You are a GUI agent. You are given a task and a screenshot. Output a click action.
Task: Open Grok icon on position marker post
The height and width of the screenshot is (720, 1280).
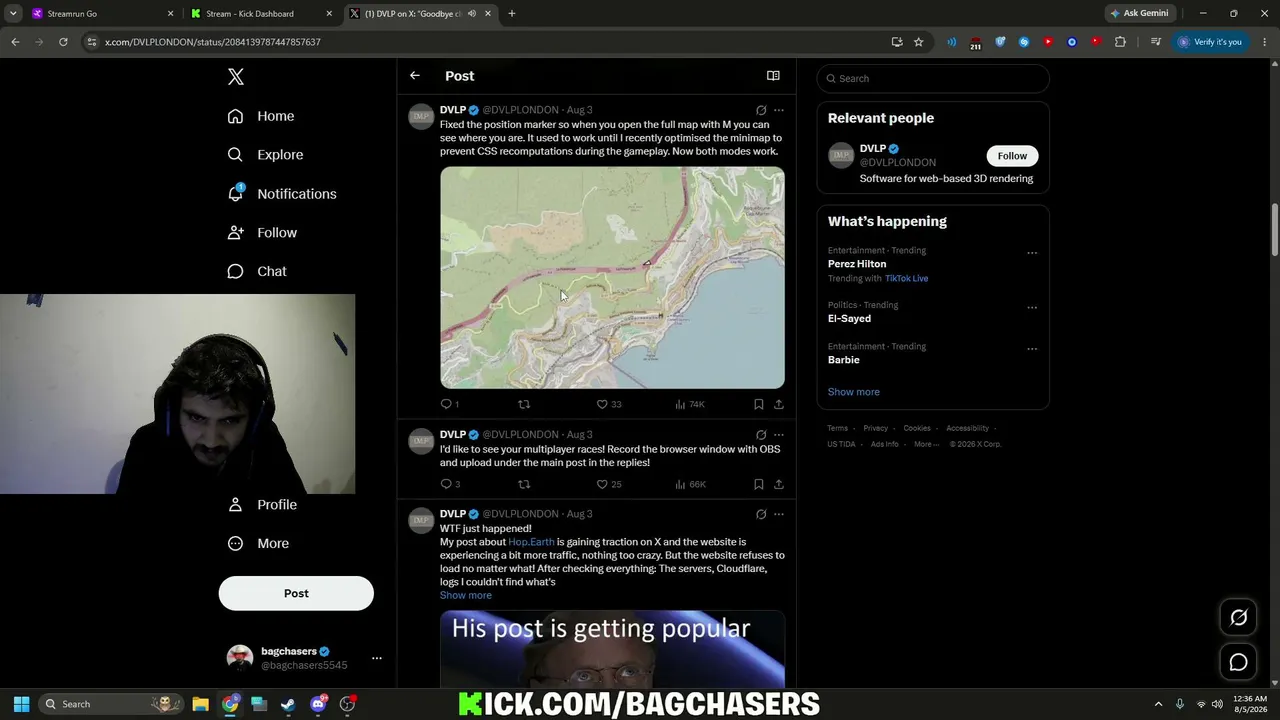point(761,110)
